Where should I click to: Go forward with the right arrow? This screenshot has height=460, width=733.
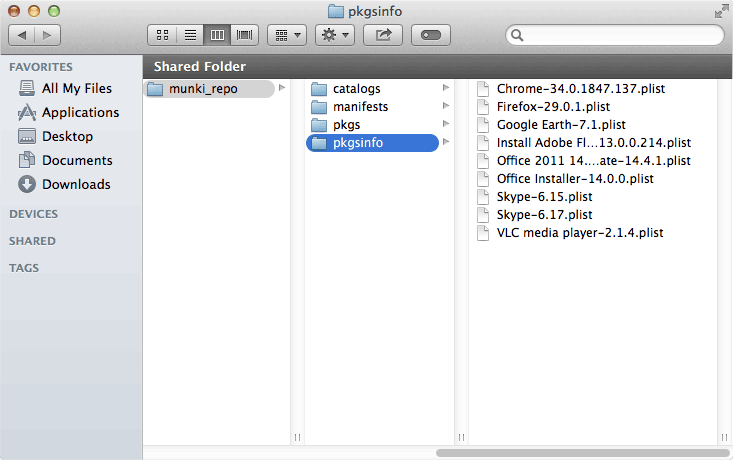click(x=47, y=35)
